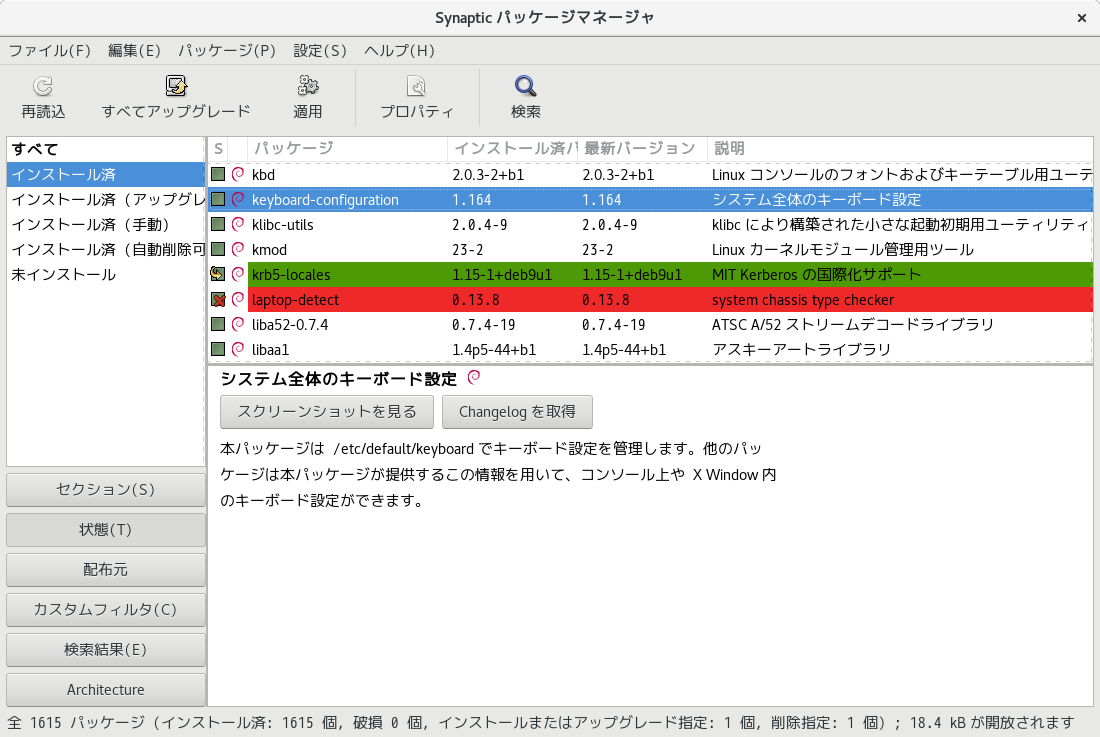Click the 検索 magnifier icon

pyautogui.click(x=524, y=85)
